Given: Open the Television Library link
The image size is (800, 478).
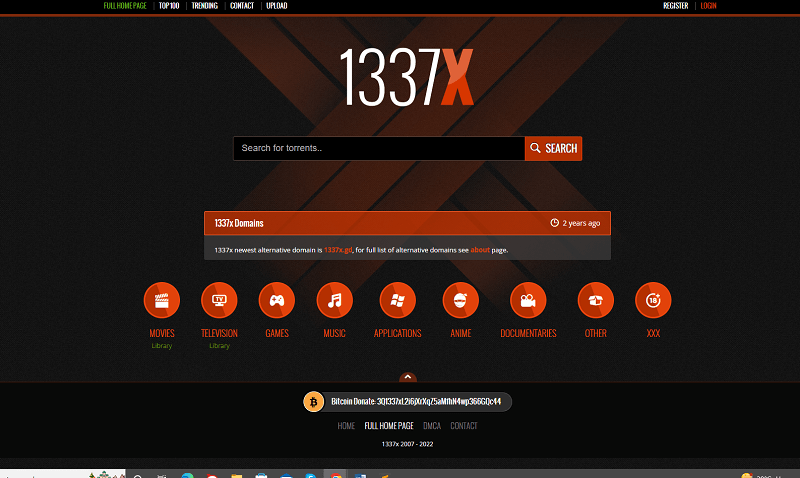Looking at the screenshot, I should click(219, 346).
